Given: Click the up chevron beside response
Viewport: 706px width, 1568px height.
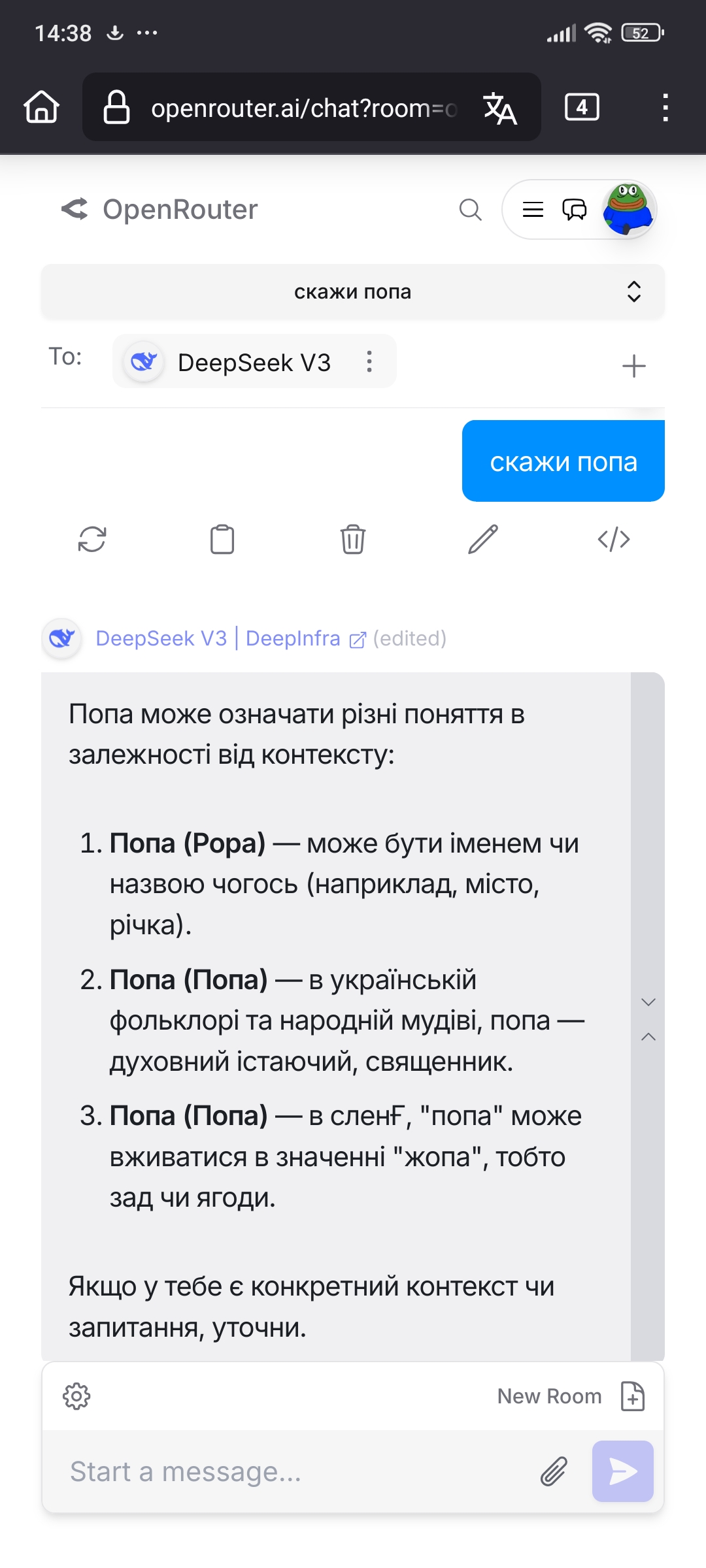Looking at the screenshot, I should coord(648,1037).
